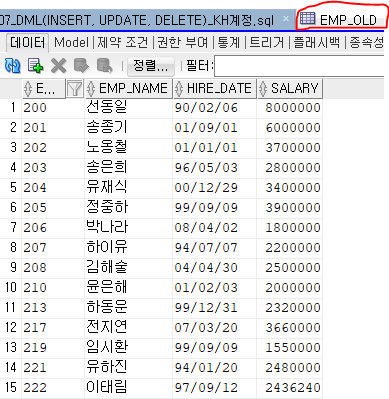Select row number 15
The height and width of the screenshot is (399, 389).
tap(11, 387)
